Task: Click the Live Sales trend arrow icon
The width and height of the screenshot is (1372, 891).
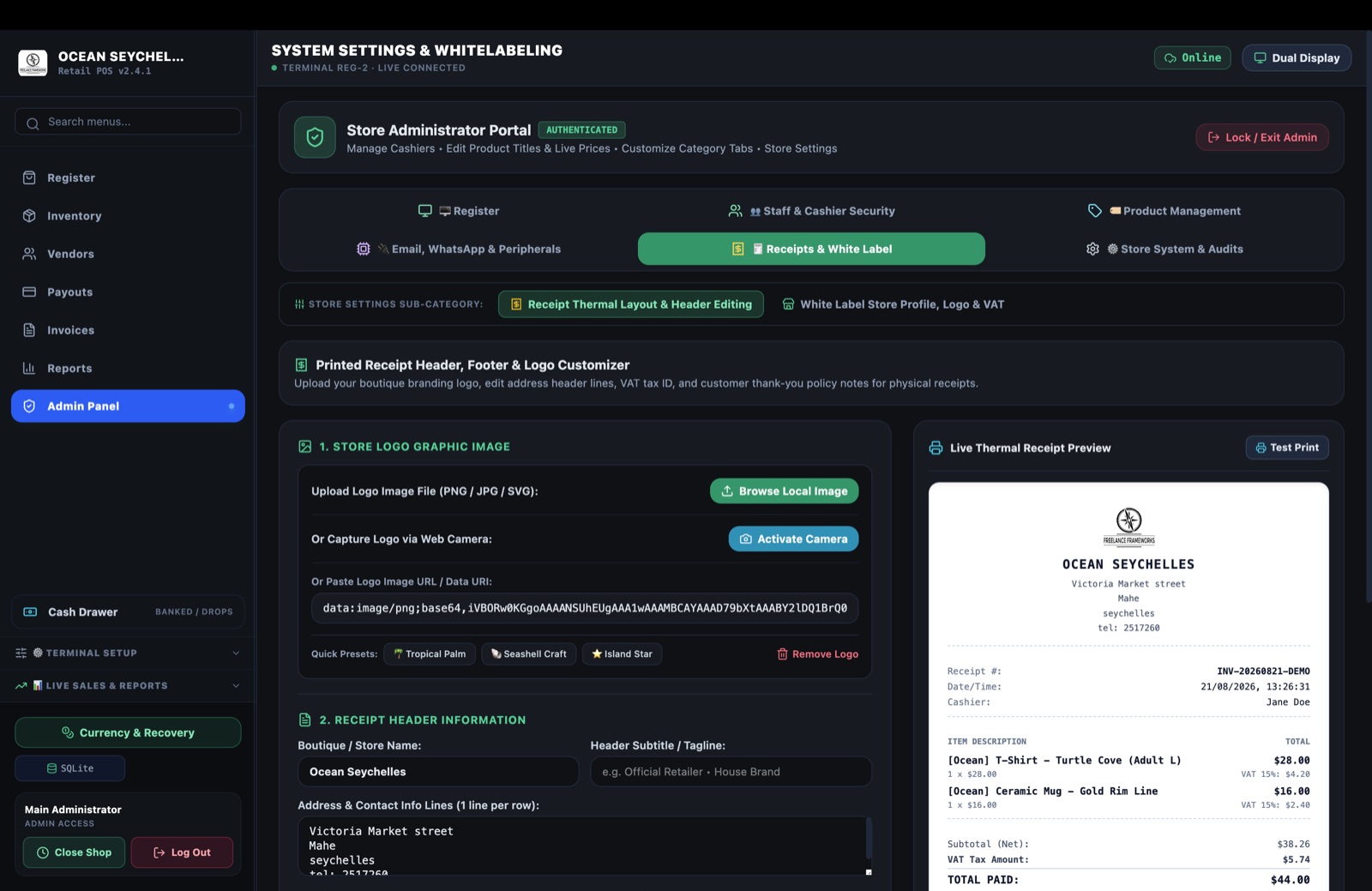Action: click(x=21, y=685)
